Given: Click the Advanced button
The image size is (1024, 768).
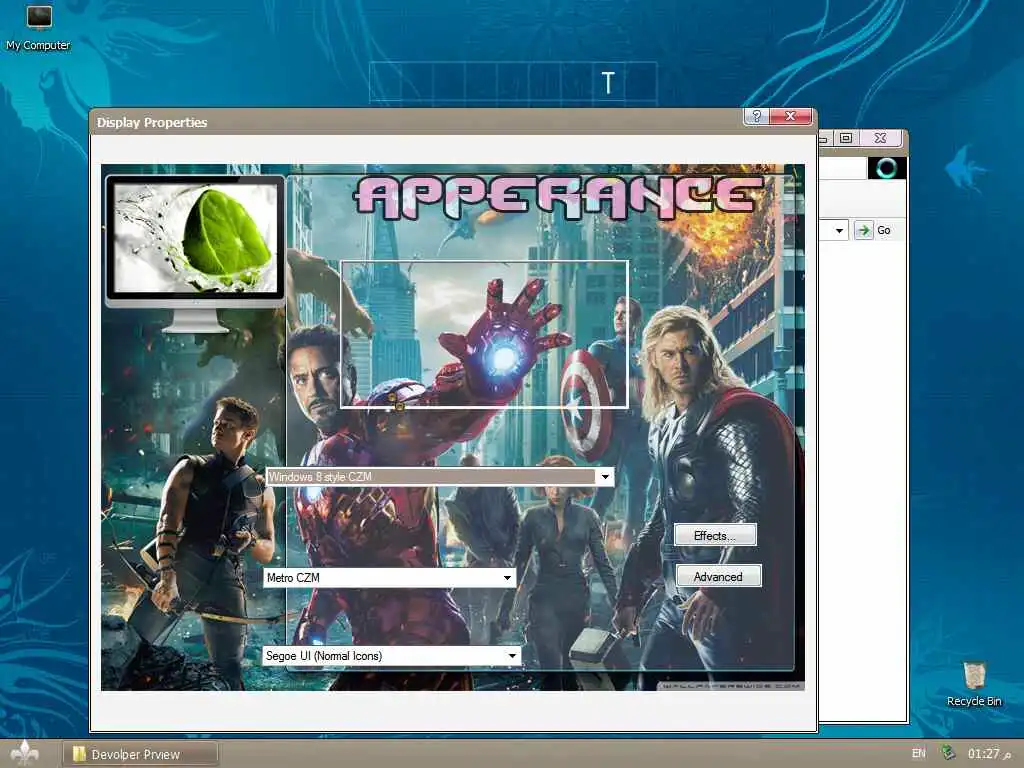Looking at the screenshot, I should (718, 577).
